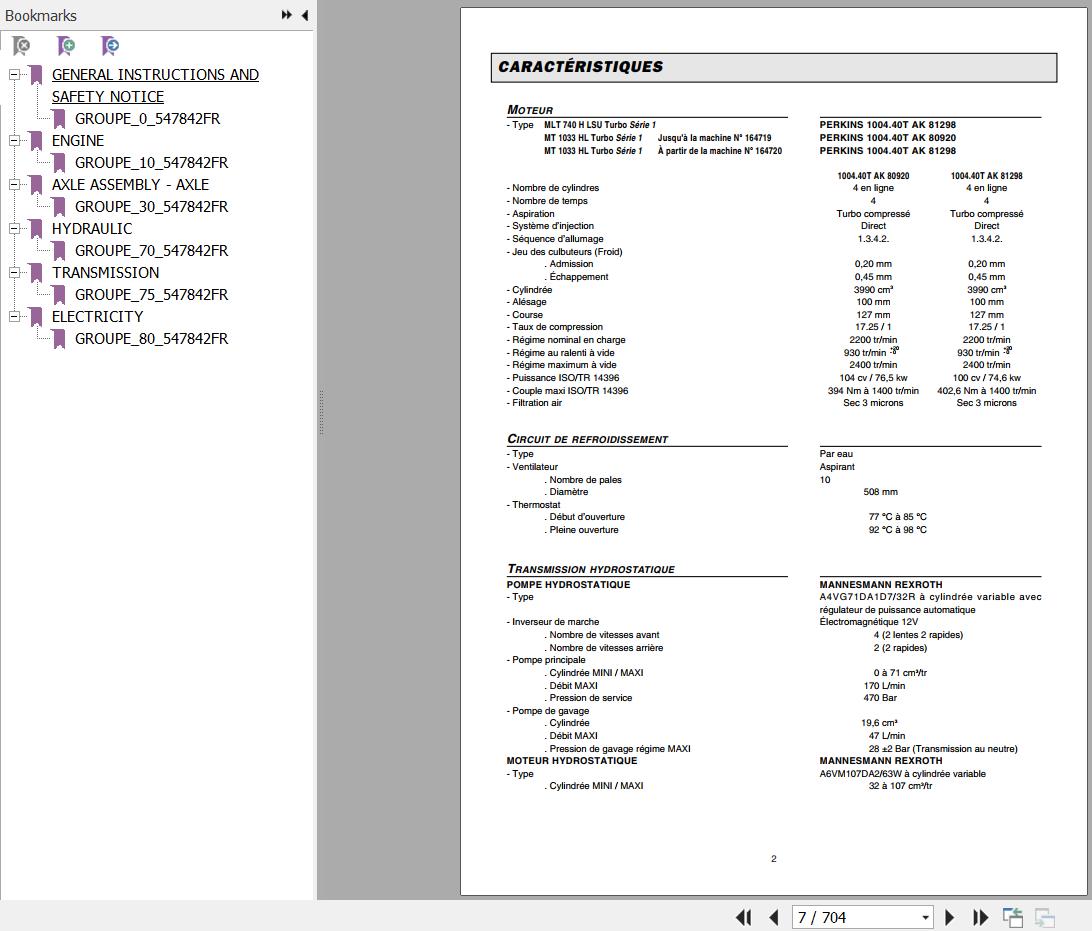Click the bookmark icon beside GROUPE_0_547842FR
This screenshot has height=931, width=1092.
click(59, 119)
